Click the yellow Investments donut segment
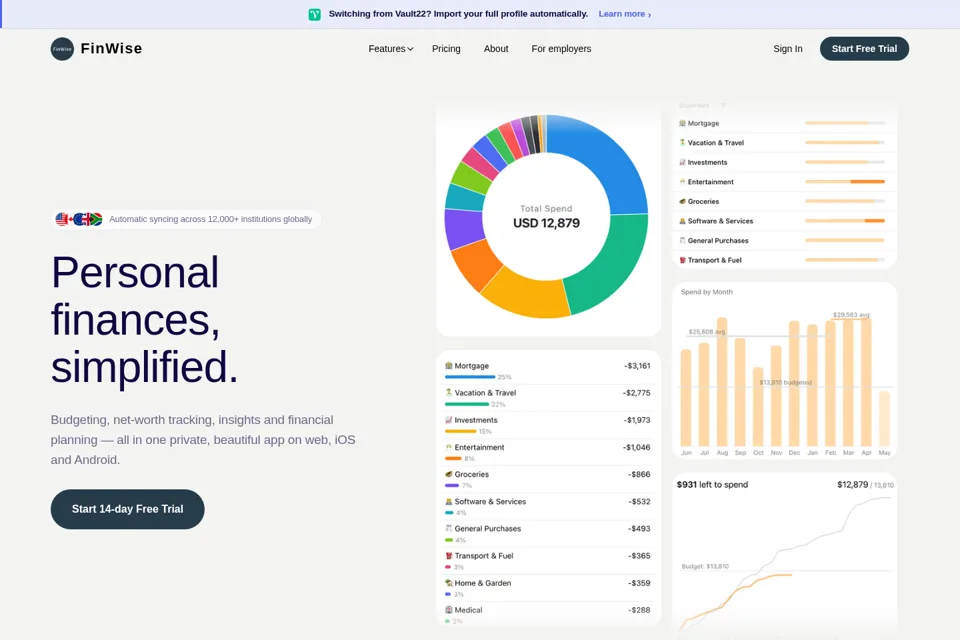 pos(527,295)
